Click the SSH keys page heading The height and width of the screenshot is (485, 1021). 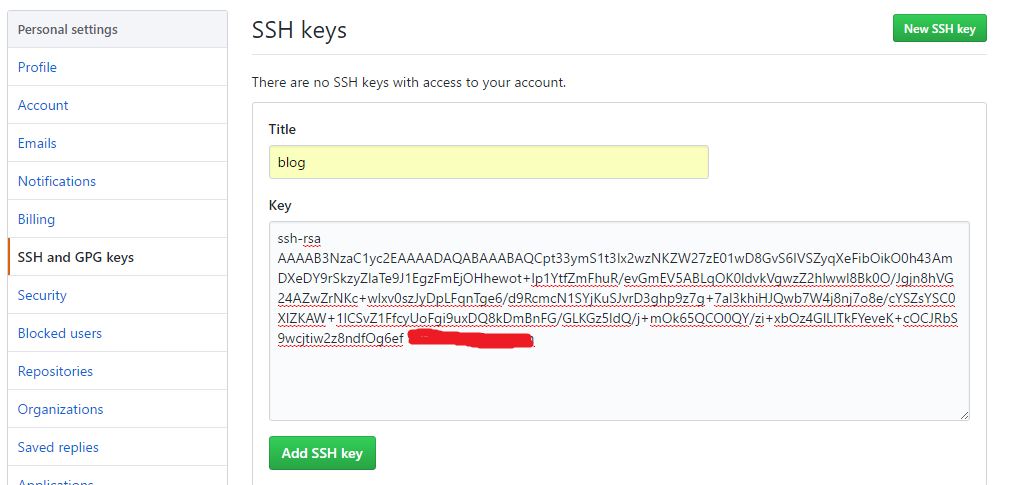[299, 30]
